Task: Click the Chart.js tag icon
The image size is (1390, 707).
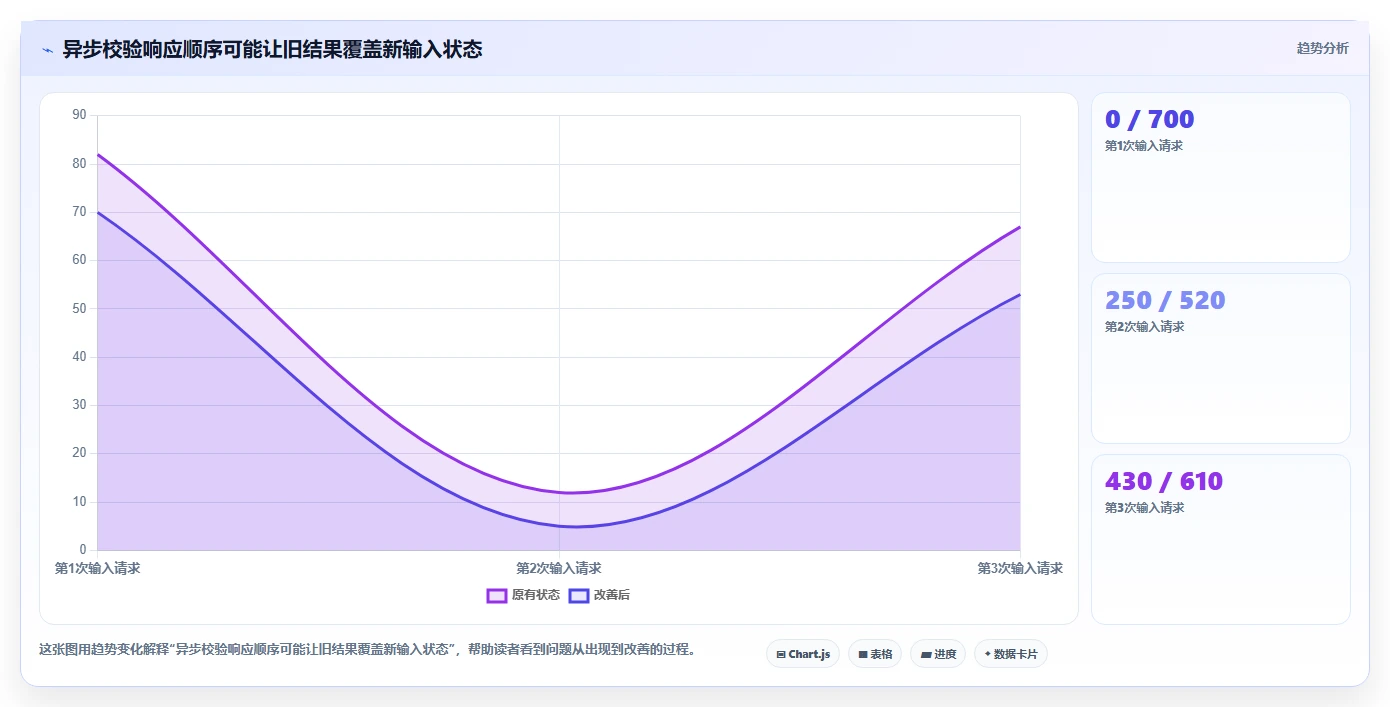Action: [781, 655]
